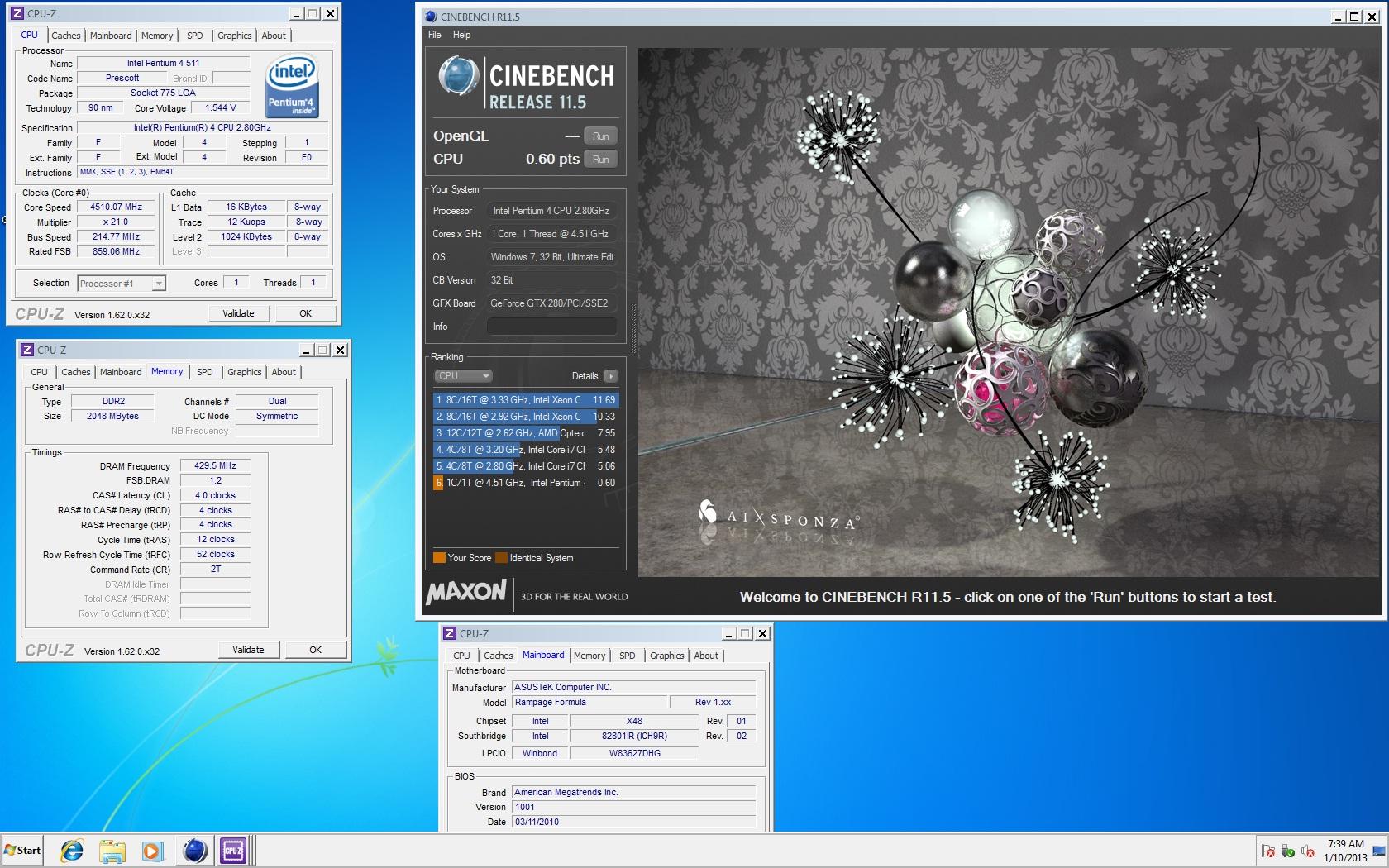Switch to Mainboard tab in top CPU-Z window
Screen dimensions: 1389x868
pos(111,36)
